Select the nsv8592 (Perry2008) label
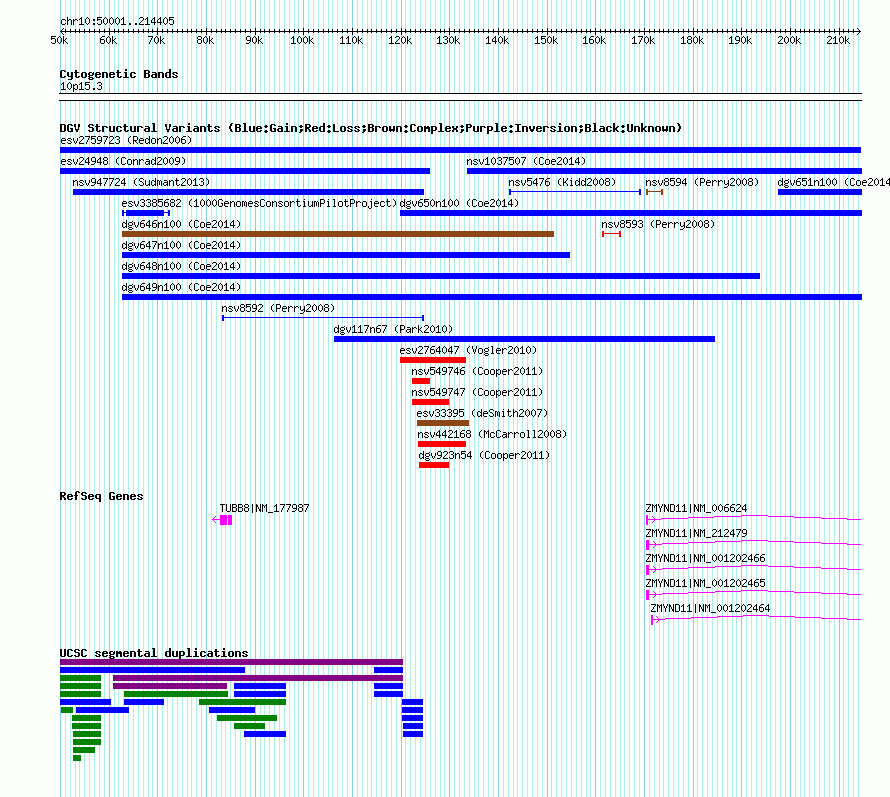890x797 pixels. coord(278,308)
